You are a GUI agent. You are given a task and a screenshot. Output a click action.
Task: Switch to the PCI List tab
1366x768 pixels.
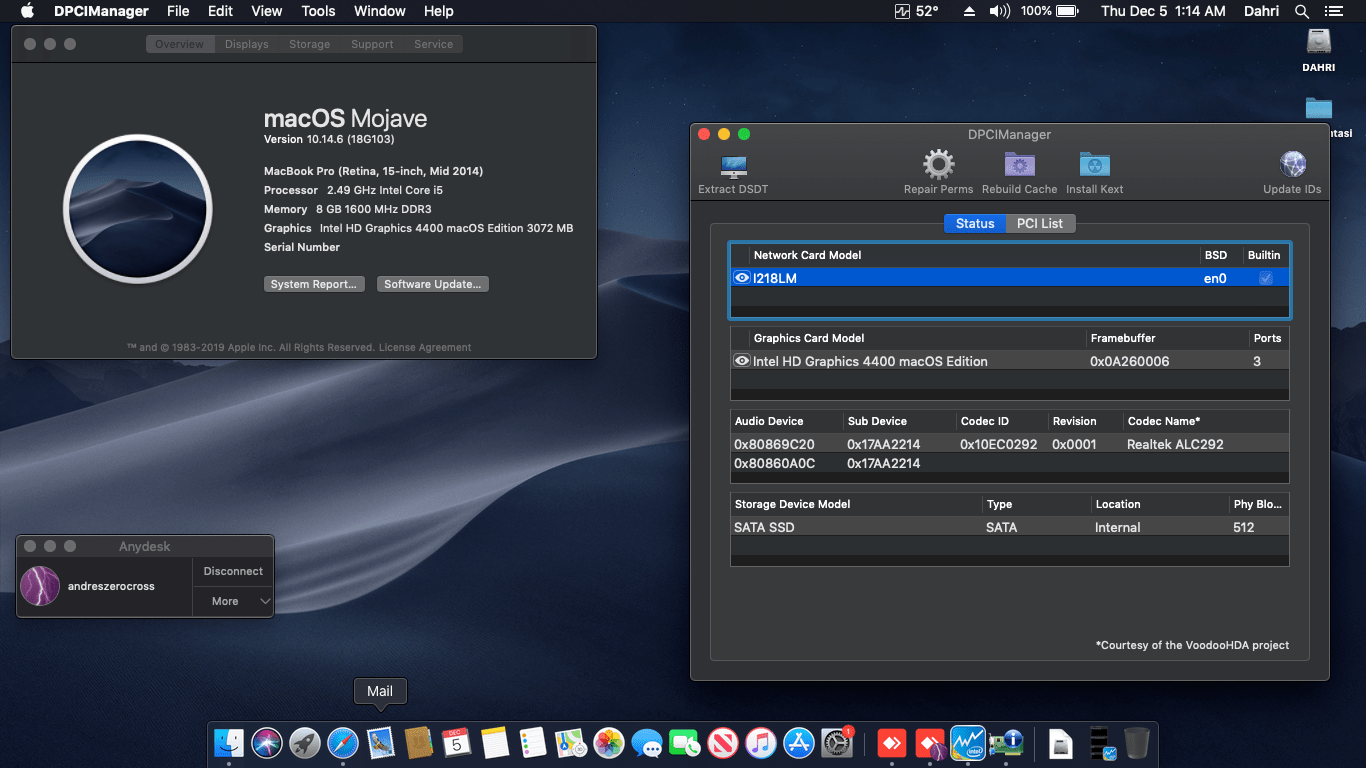click(x=1040, y=223)
